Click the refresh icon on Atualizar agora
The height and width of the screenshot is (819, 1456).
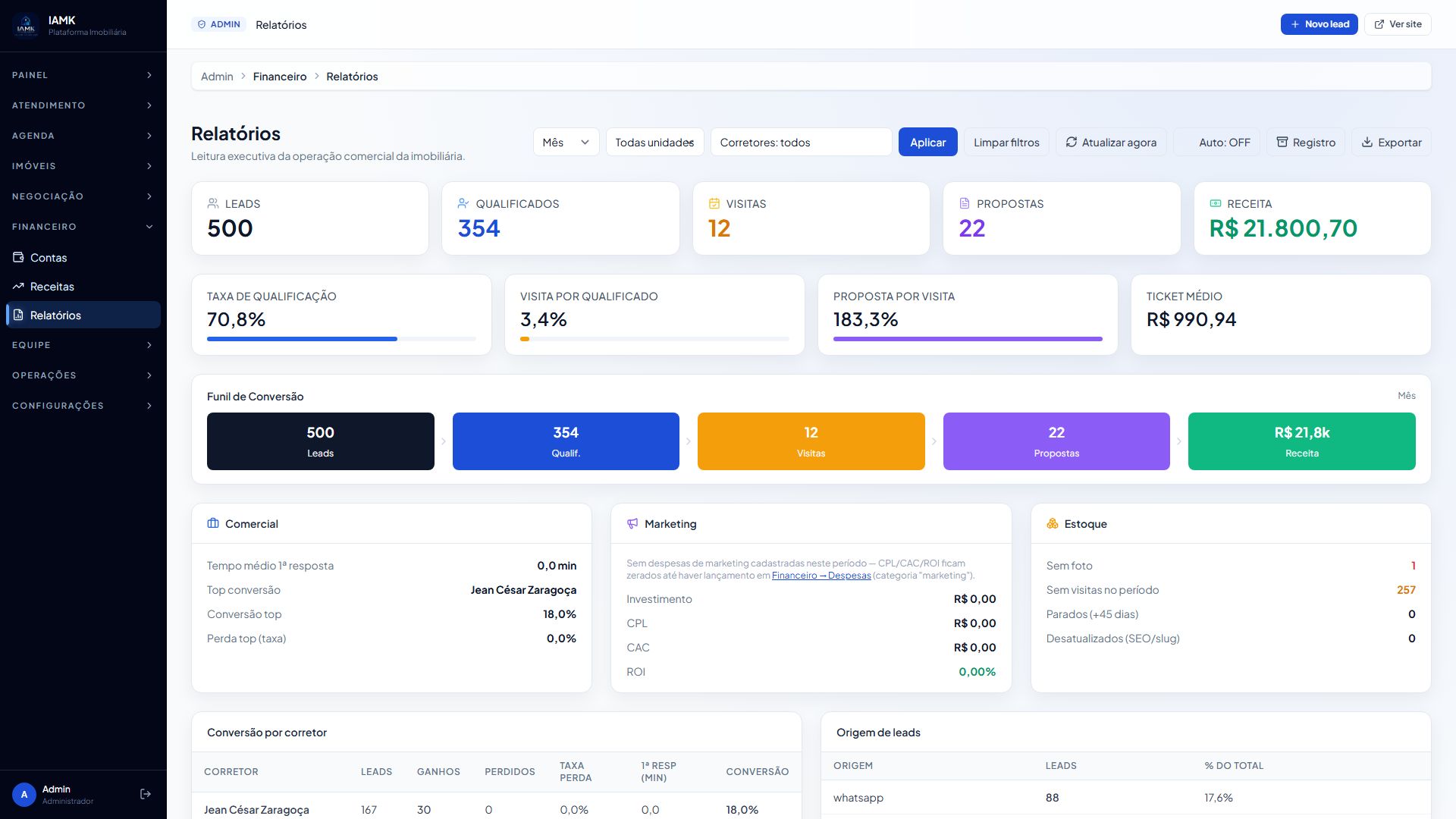(x=1072, y=142)
